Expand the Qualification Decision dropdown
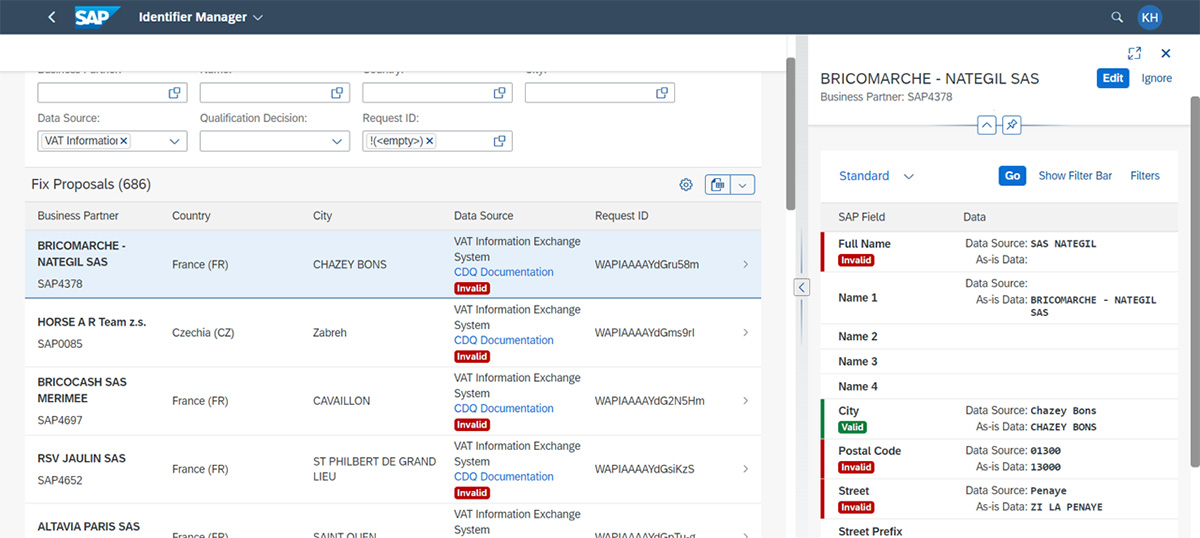Image resolution: width=1200 pixels, height=538 pixels. (x=337, y=141)
